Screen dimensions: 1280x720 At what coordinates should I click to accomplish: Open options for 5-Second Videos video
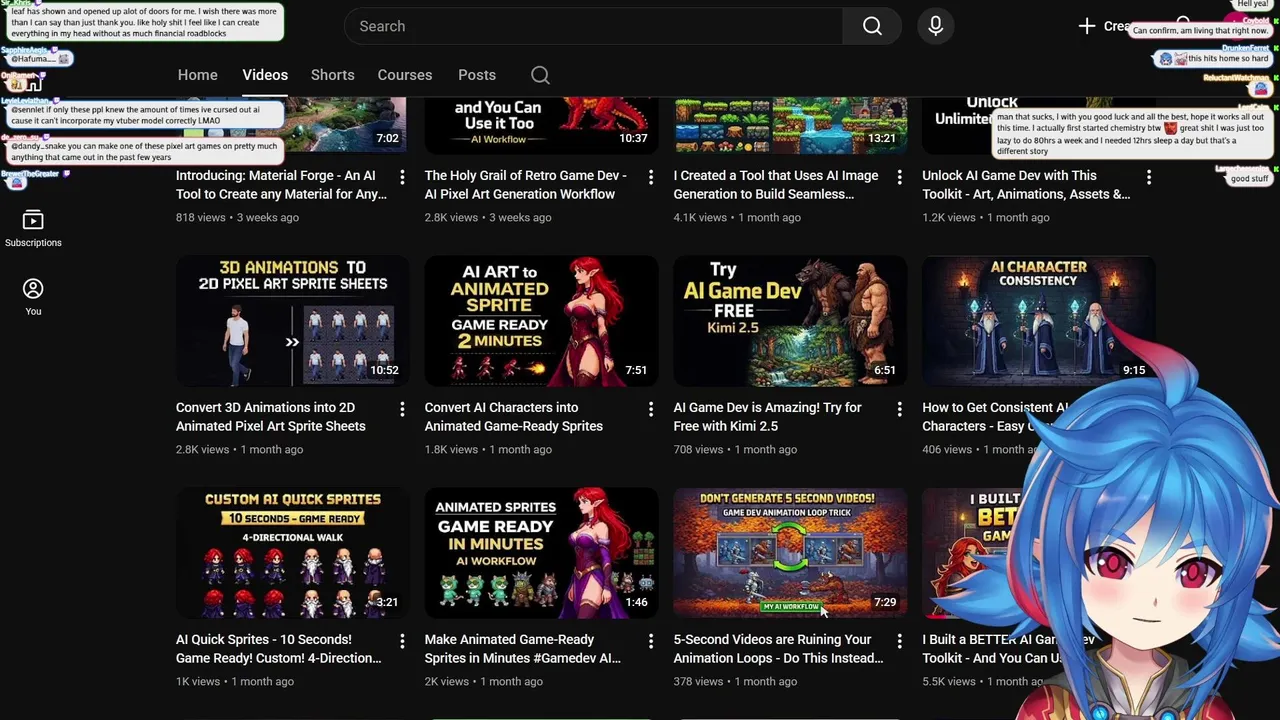tap(899, 641)
